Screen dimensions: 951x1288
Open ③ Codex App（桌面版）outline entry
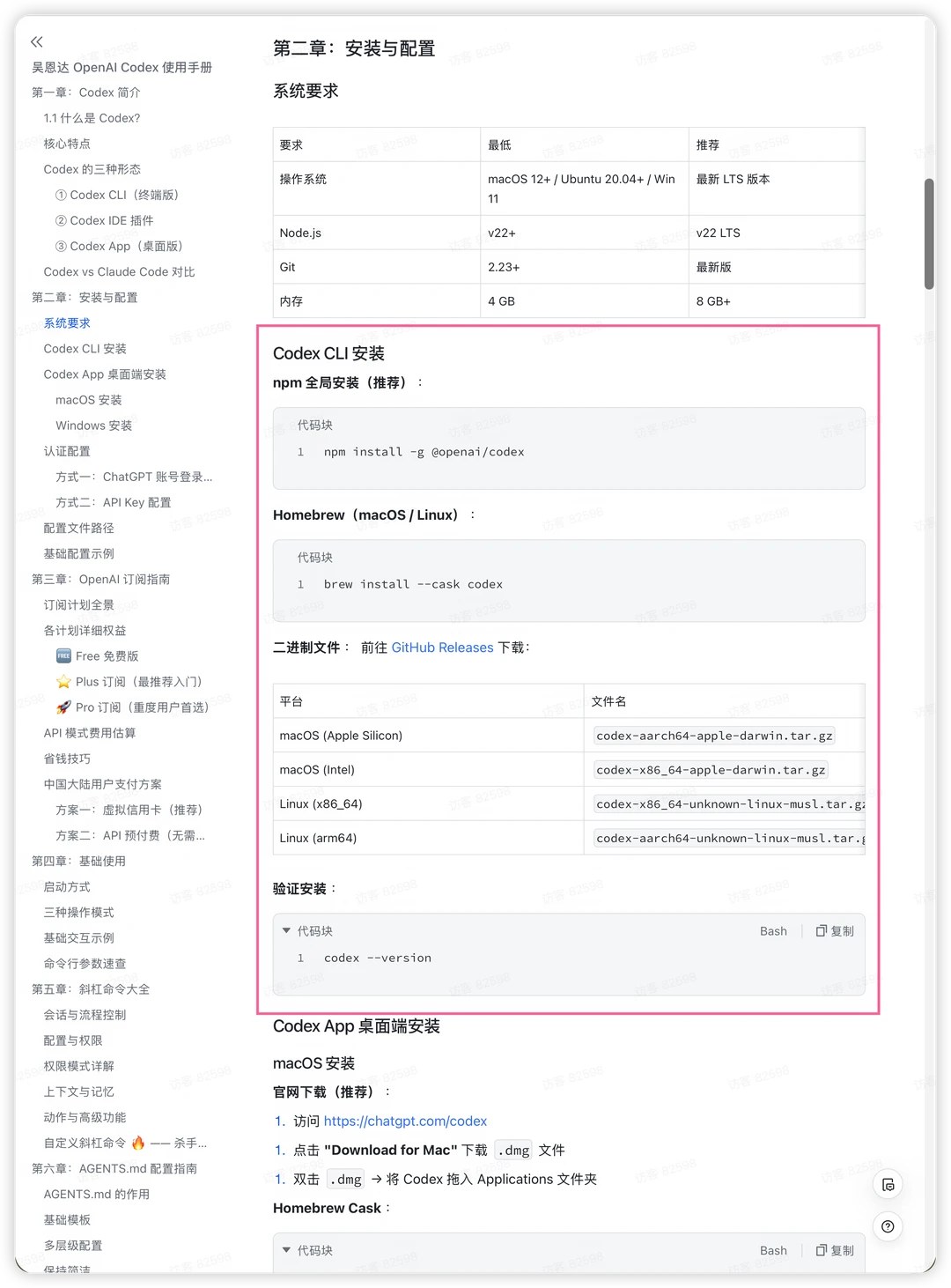[x=122, y=246]
